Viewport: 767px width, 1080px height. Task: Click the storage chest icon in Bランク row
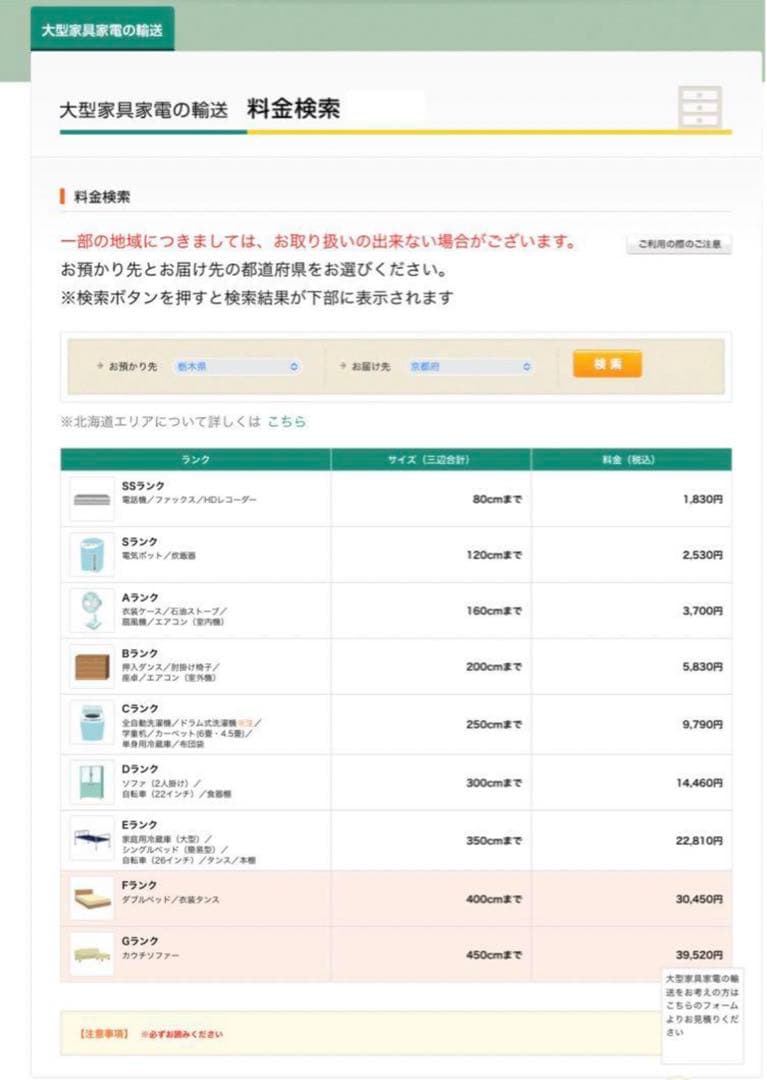tap(90, 668)
